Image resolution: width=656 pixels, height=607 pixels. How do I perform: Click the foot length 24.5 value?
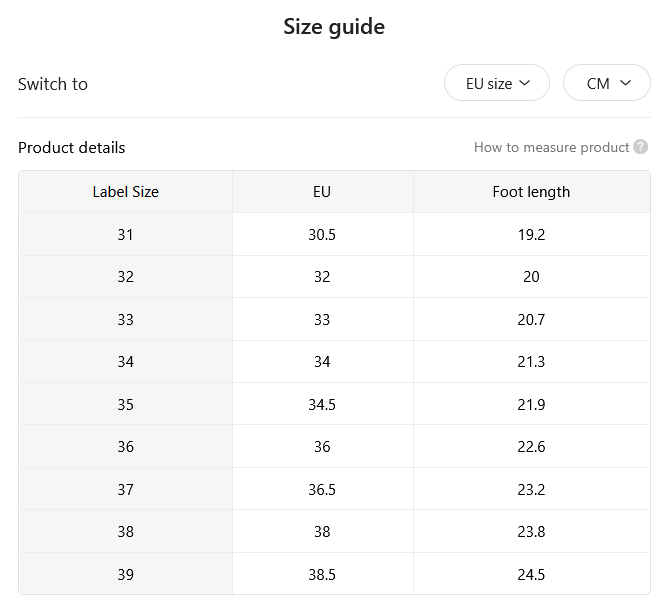[531, 574]
